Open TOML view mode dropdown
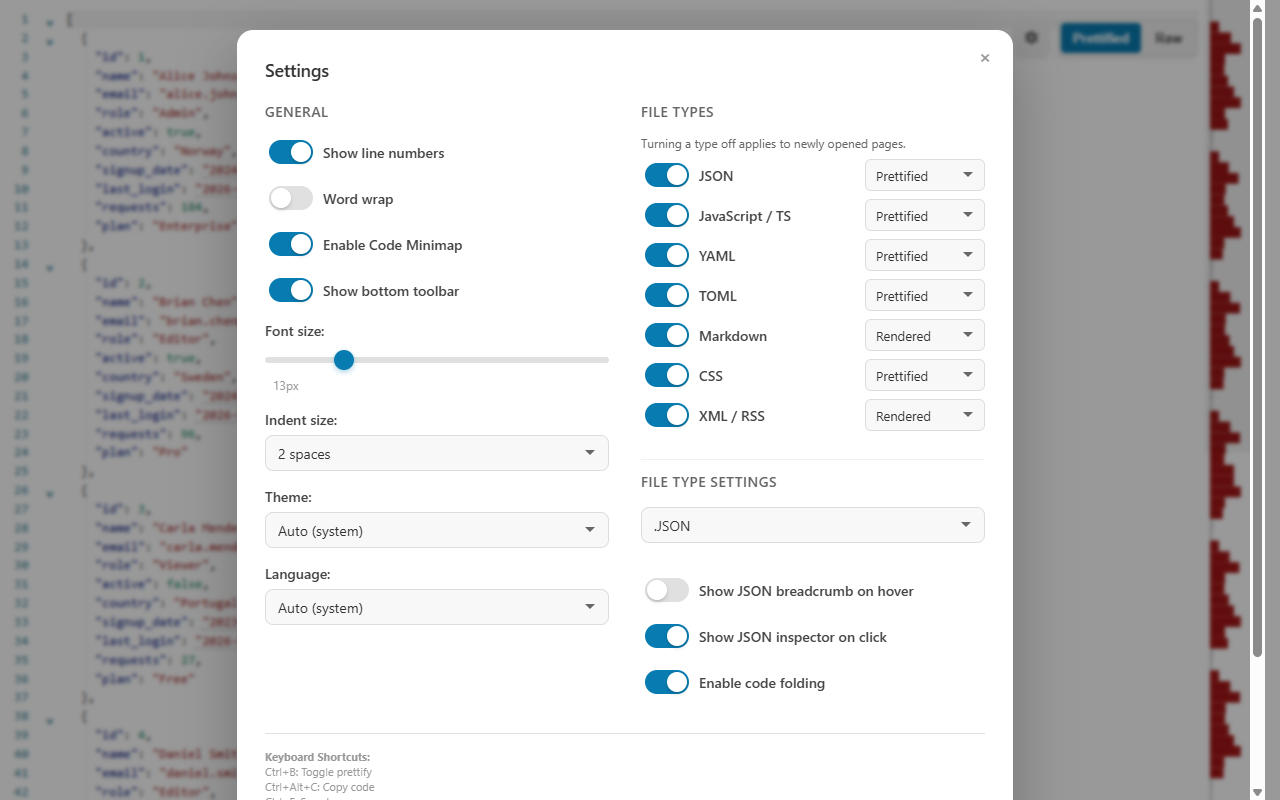The width and height of the screenshot is (1280, 800). [925, 296]
